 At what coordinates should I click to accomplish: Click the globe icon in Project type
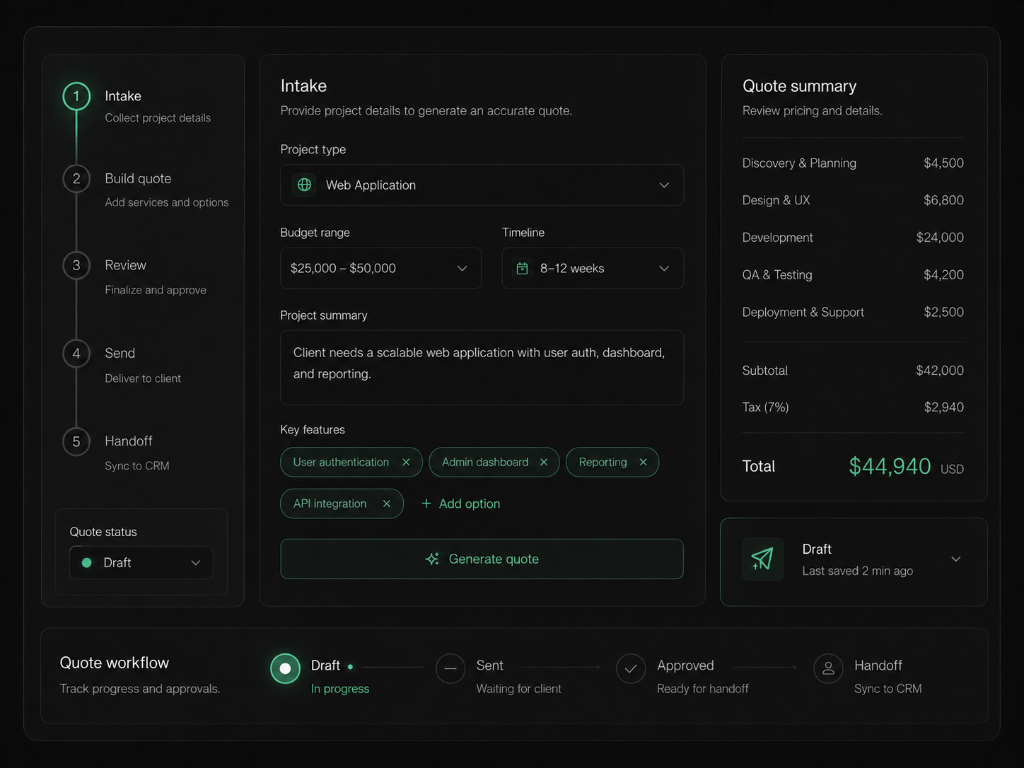(304, 185)
